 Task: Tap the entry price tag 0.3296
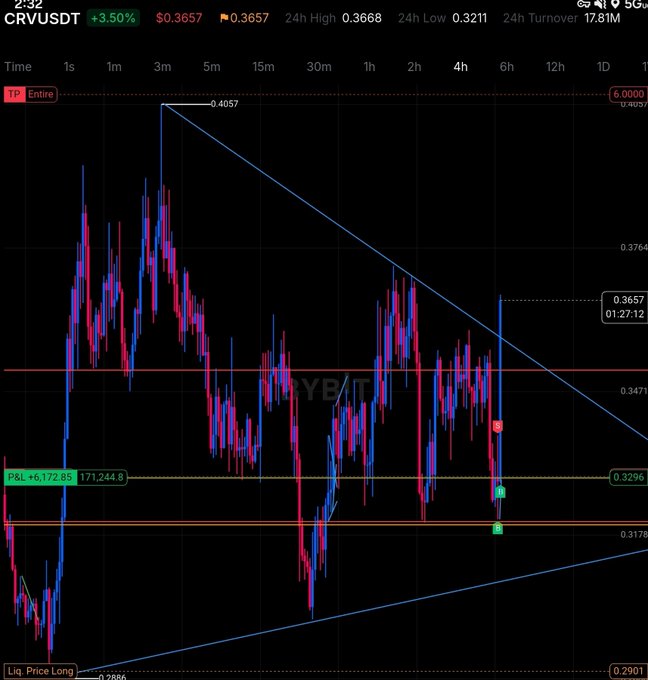pyautogui.click(x=628, y=477)
